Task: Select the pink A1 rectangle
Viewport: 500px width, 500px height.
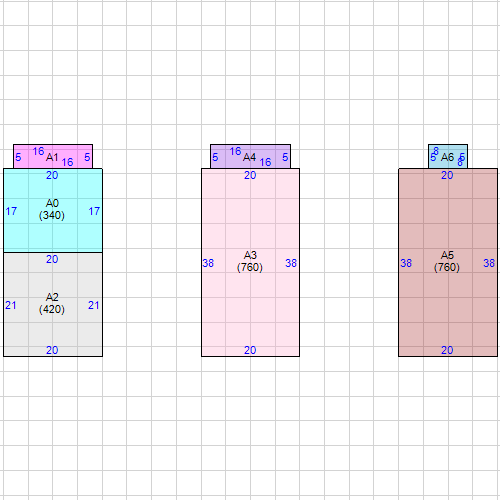Action: click(x=53, y=156)
